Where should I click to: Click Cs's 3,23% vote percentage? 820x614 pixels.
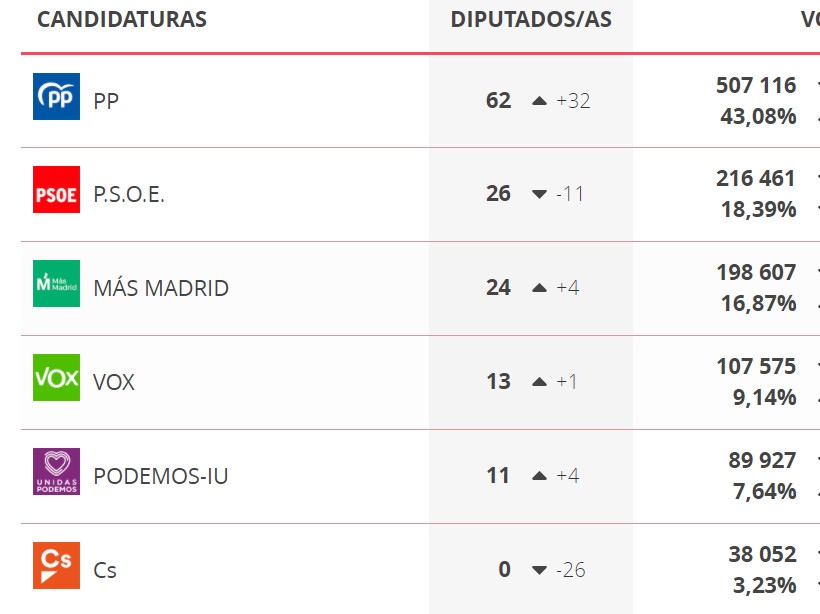click(x=765, y=585)
